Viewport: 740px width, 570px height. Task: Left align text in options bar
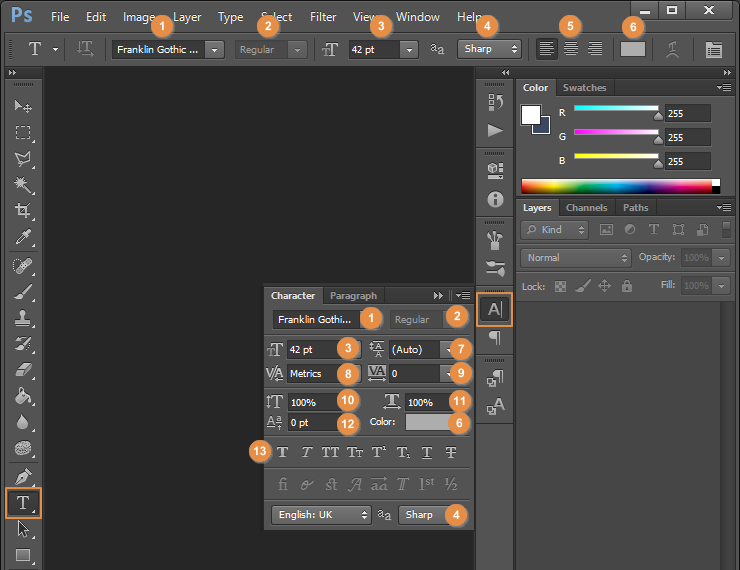tap(547, 49)
